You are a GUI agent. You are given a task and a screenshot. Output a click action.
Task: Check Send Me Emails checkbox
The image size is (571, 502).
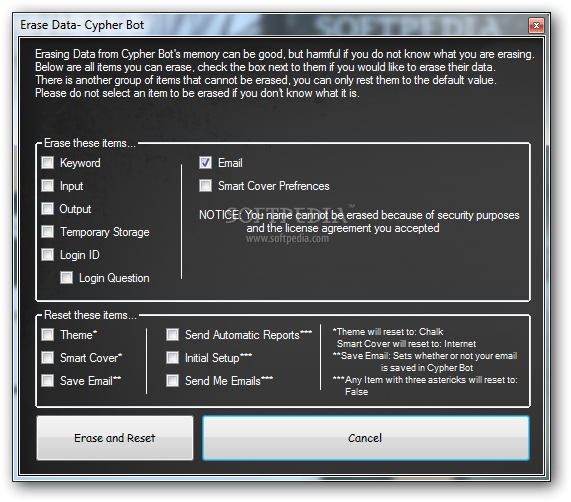(x=173, y=381)
